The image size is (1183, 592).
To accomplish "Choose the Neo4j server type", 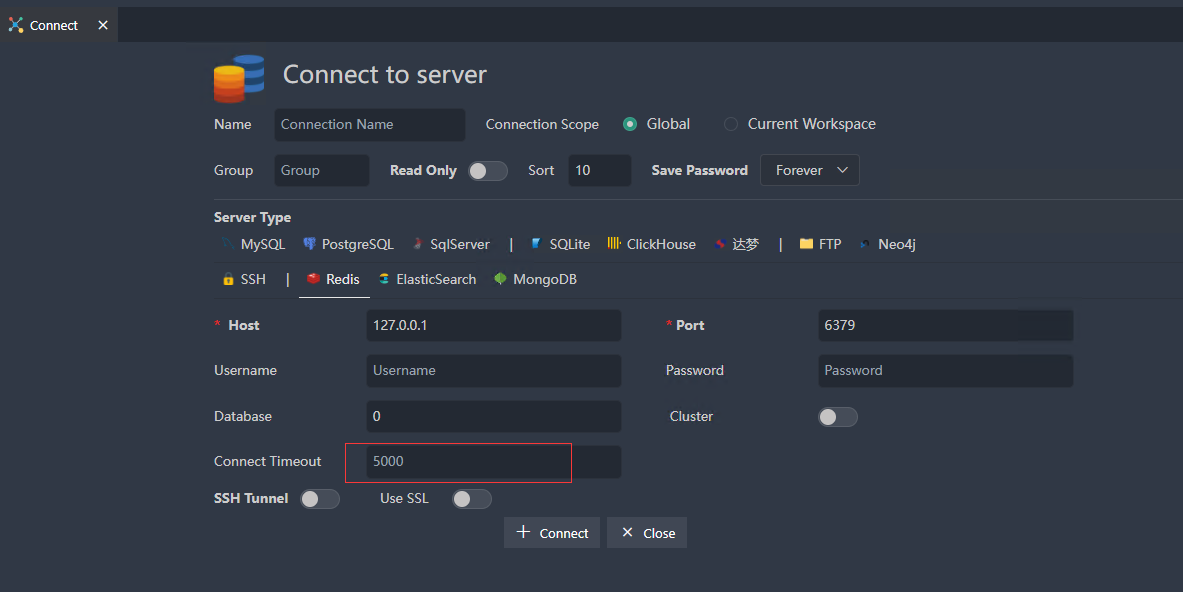I will 888,243.
